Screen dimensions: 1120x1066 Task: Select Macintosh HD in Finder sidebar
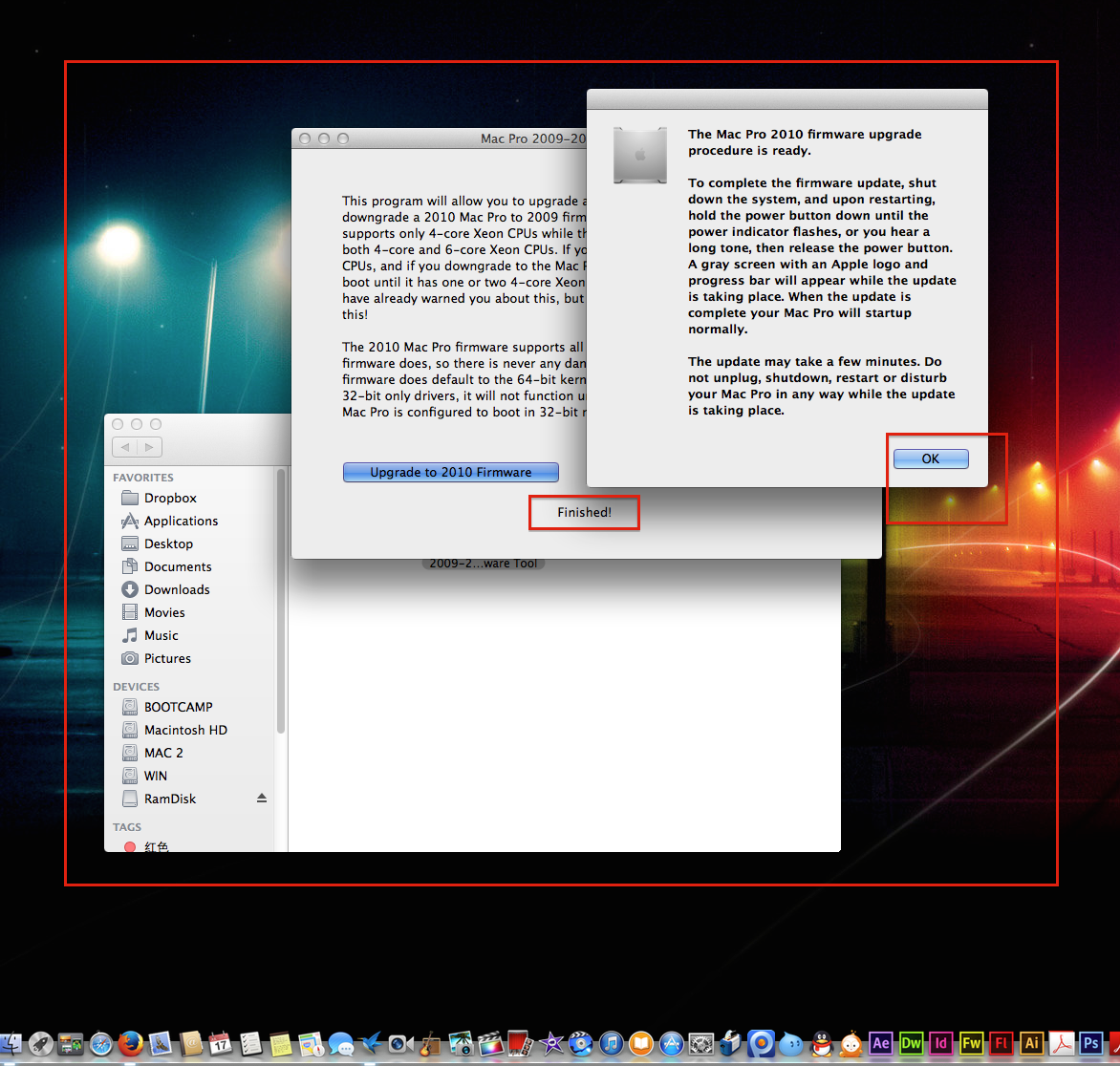[174, 730]
